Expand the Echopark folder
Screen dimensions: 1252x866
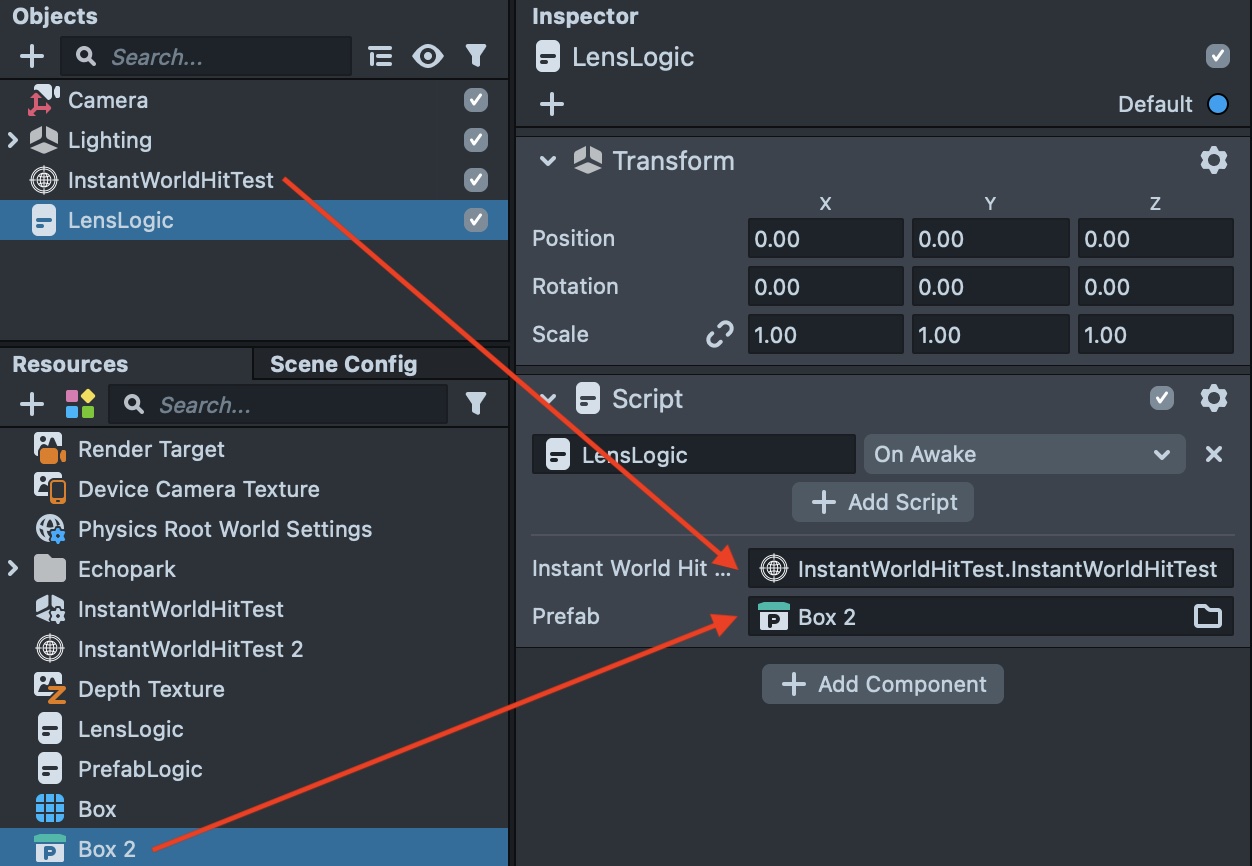click(13, 569)
